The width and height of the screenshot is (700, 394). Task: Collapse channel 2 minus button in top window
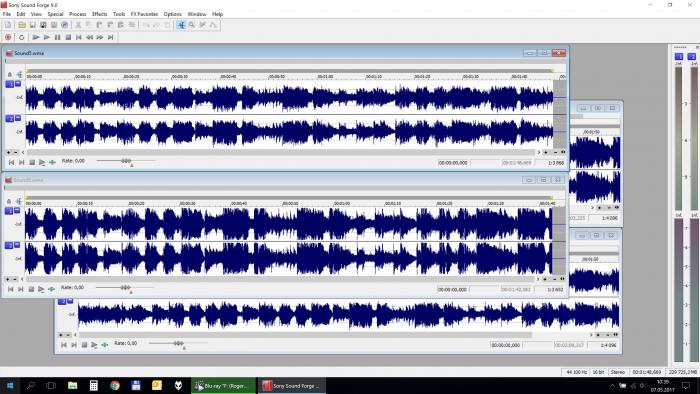(18, 118)
